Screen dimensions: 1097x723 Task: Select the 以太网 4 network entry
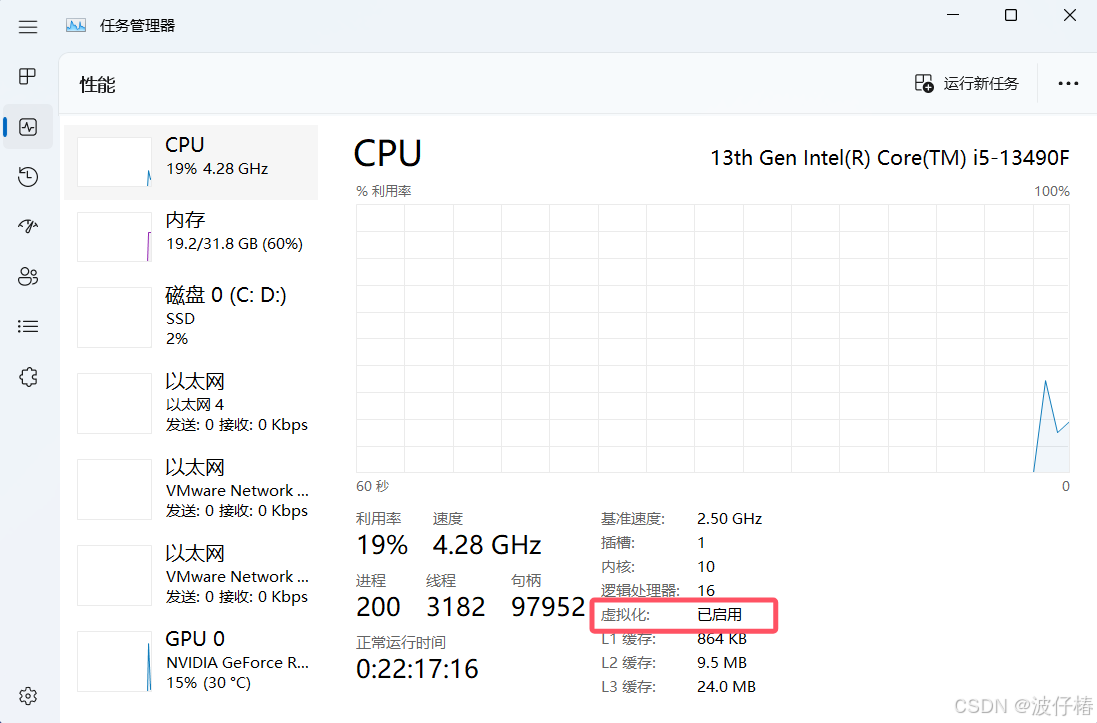(x=191, y=403)
